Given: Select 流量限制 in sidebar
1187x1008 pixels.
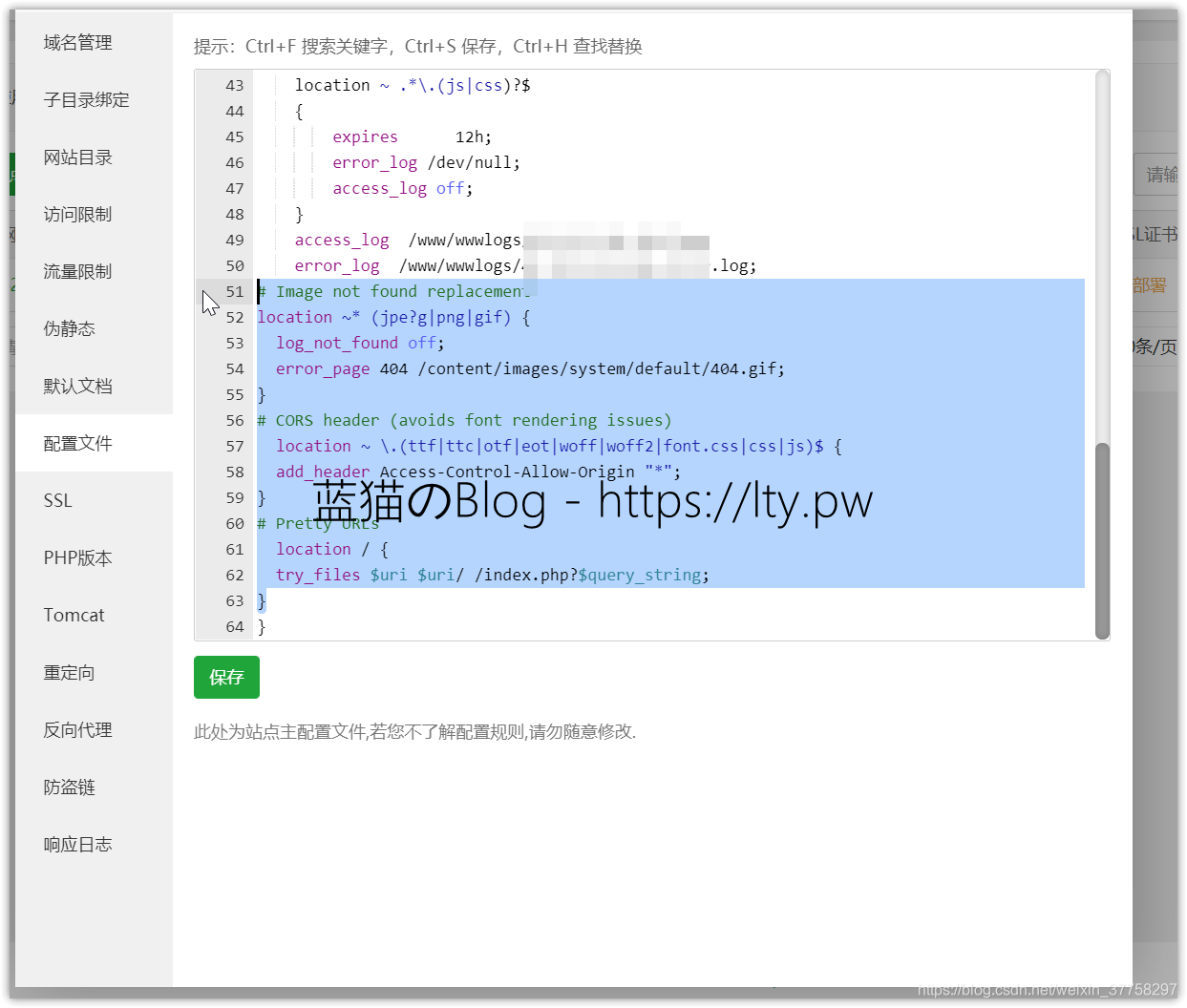Looking at the screenshot, I should pos(94,271).
